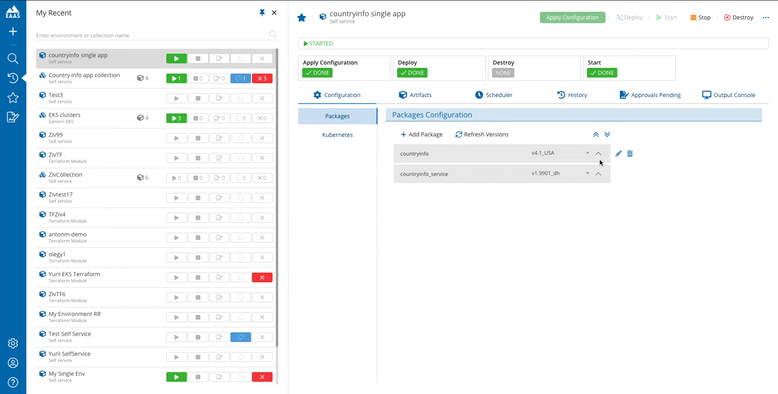Open the plus create icon in sidebar
Viewport: 778px width, 394px height.
[x=13, y=32]
